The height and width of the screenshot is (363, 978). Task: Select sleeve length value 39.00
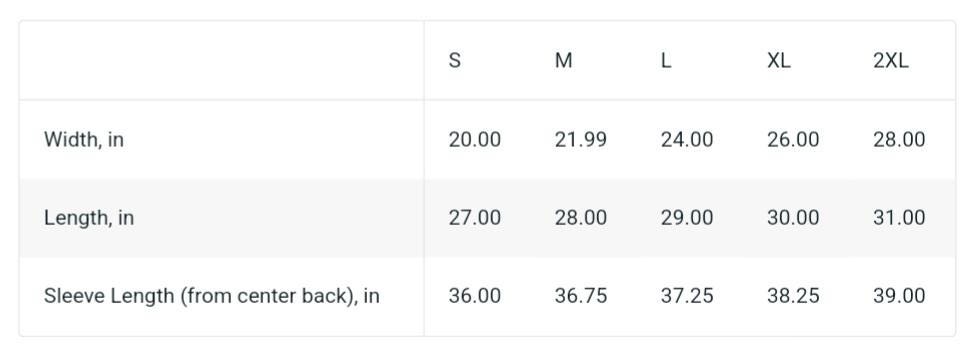[899, 296]
